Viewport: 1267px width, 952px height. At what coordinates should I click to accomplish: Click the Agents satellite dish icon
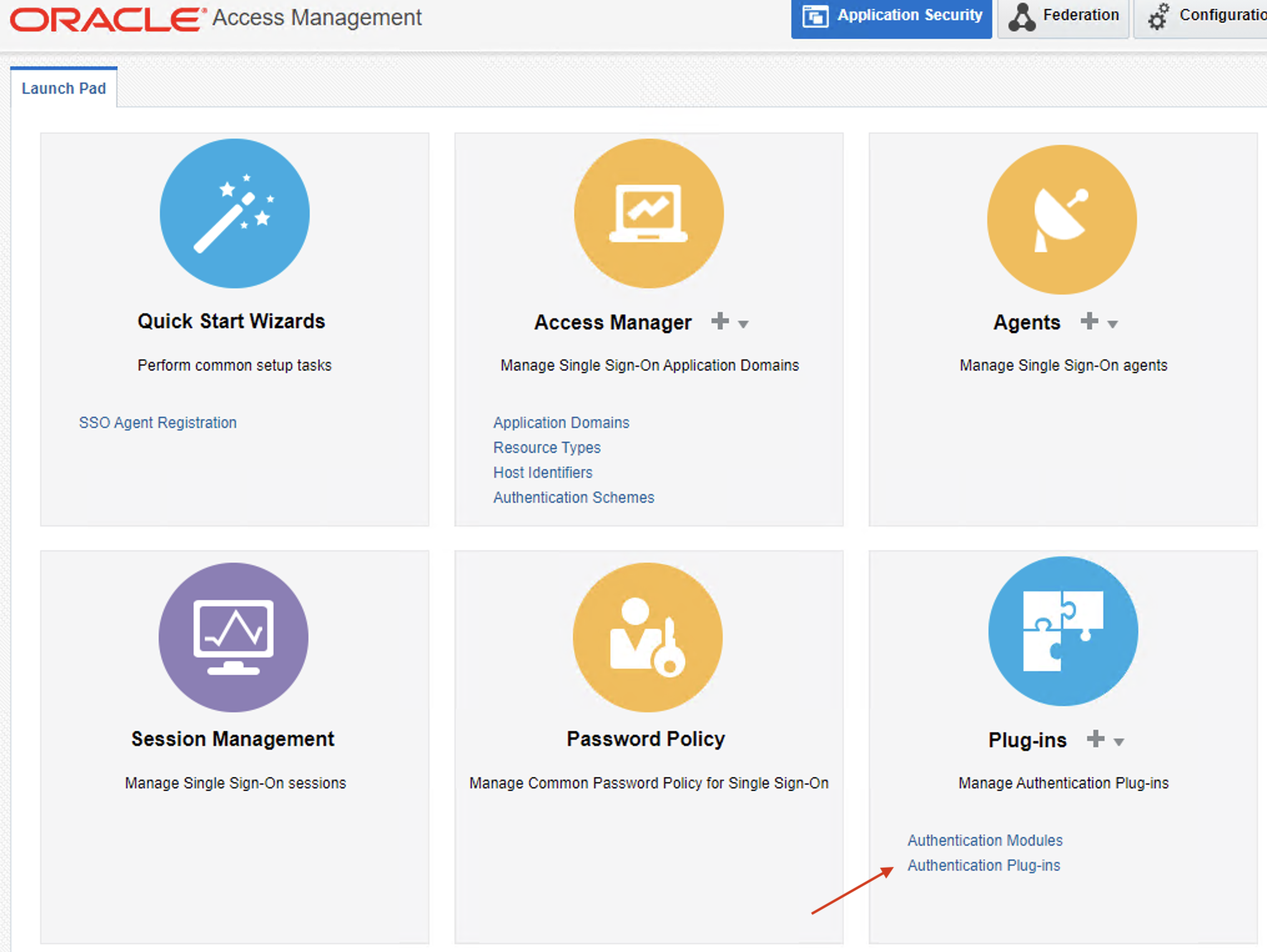point(1062,220)
